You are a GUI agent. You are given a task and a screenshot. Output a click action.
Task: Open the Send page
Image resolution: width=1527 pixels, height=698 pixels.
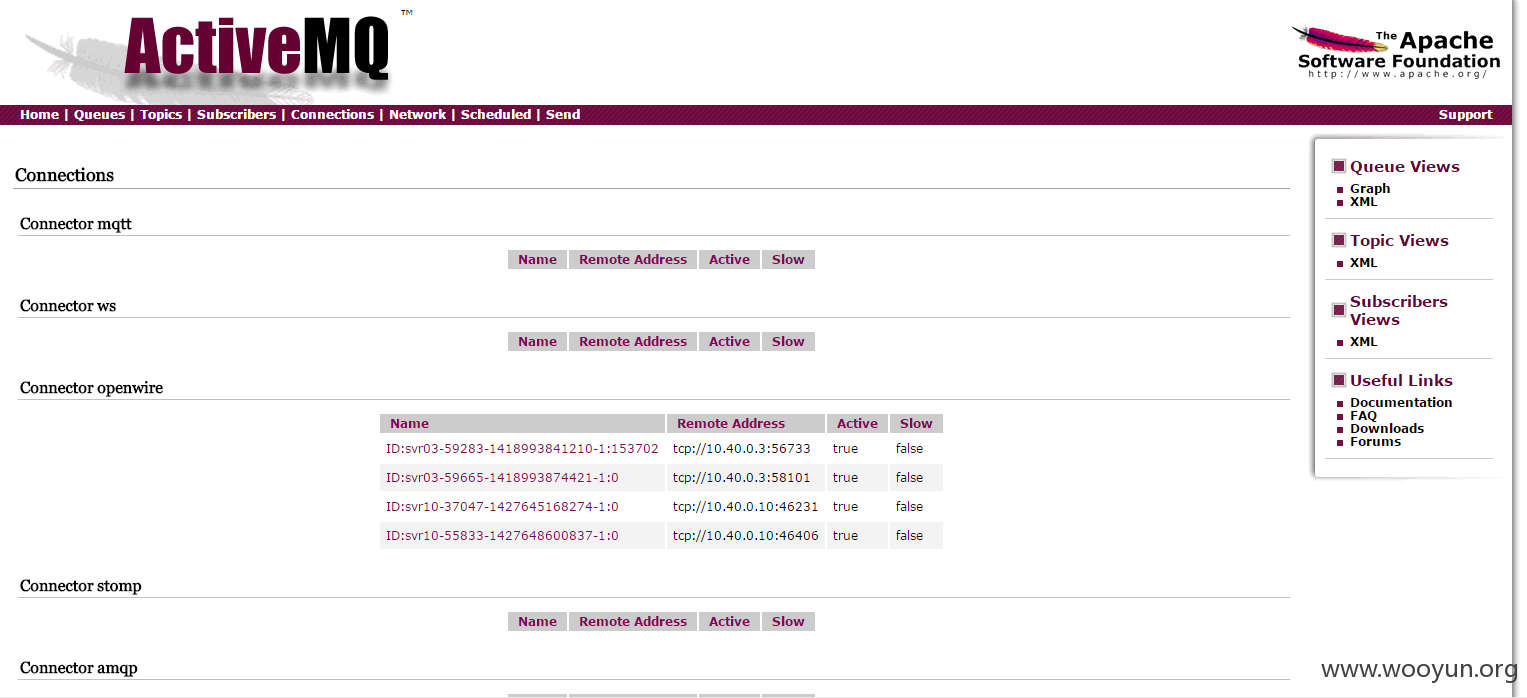(x=563, y=115)
